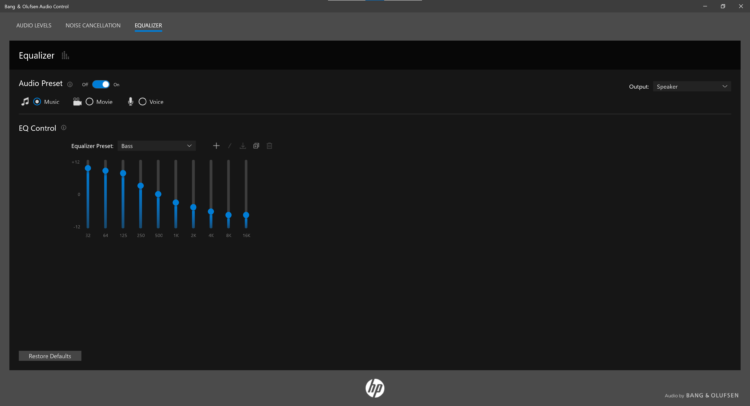Switch to the Audio Levels tab
Viewport: 750px width, 406px height.
coord(34,25)
